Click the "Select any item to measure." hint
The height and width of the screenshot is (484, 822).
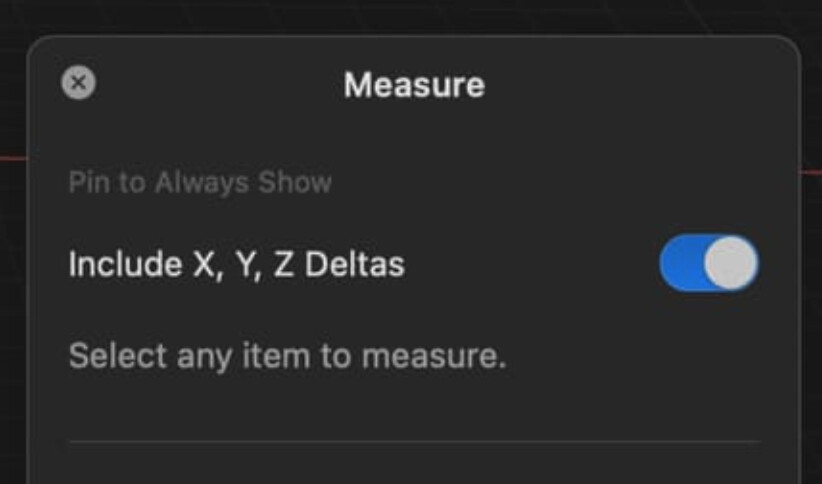coord(288,356)
